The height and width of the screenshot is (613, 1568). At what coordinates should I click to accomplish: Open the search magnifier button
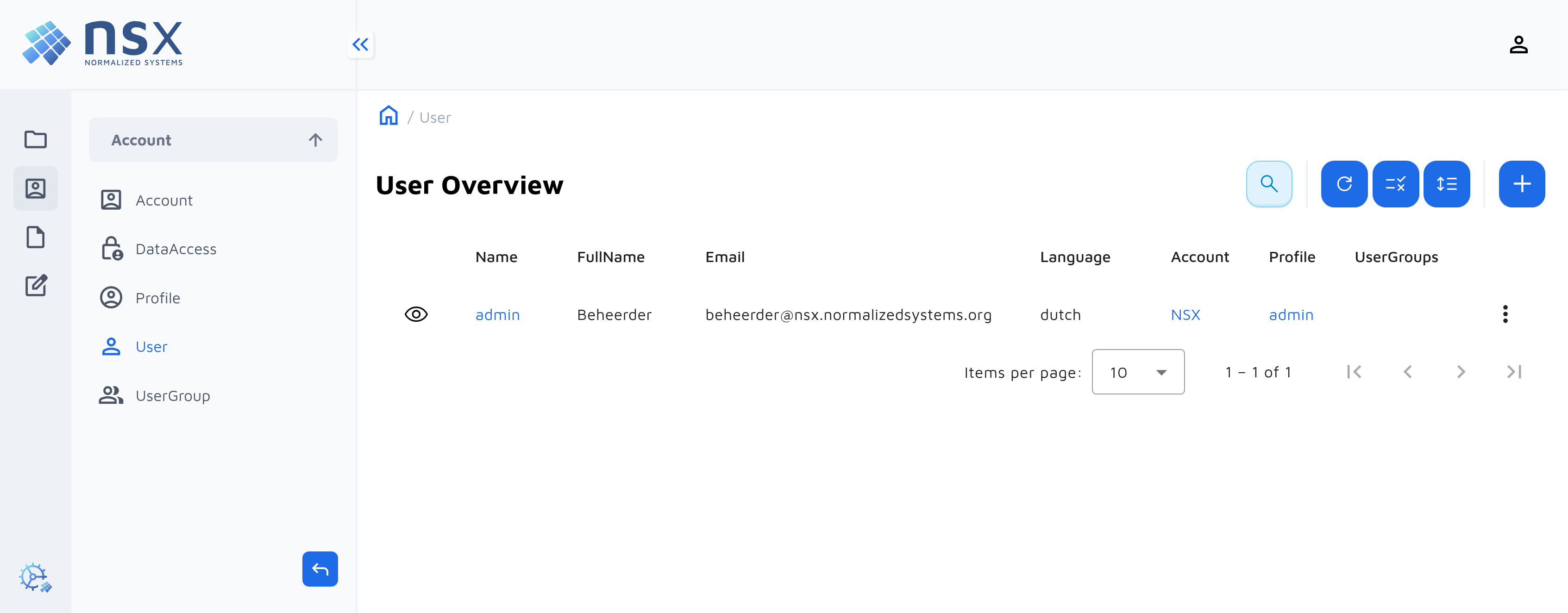point(1268,184)
